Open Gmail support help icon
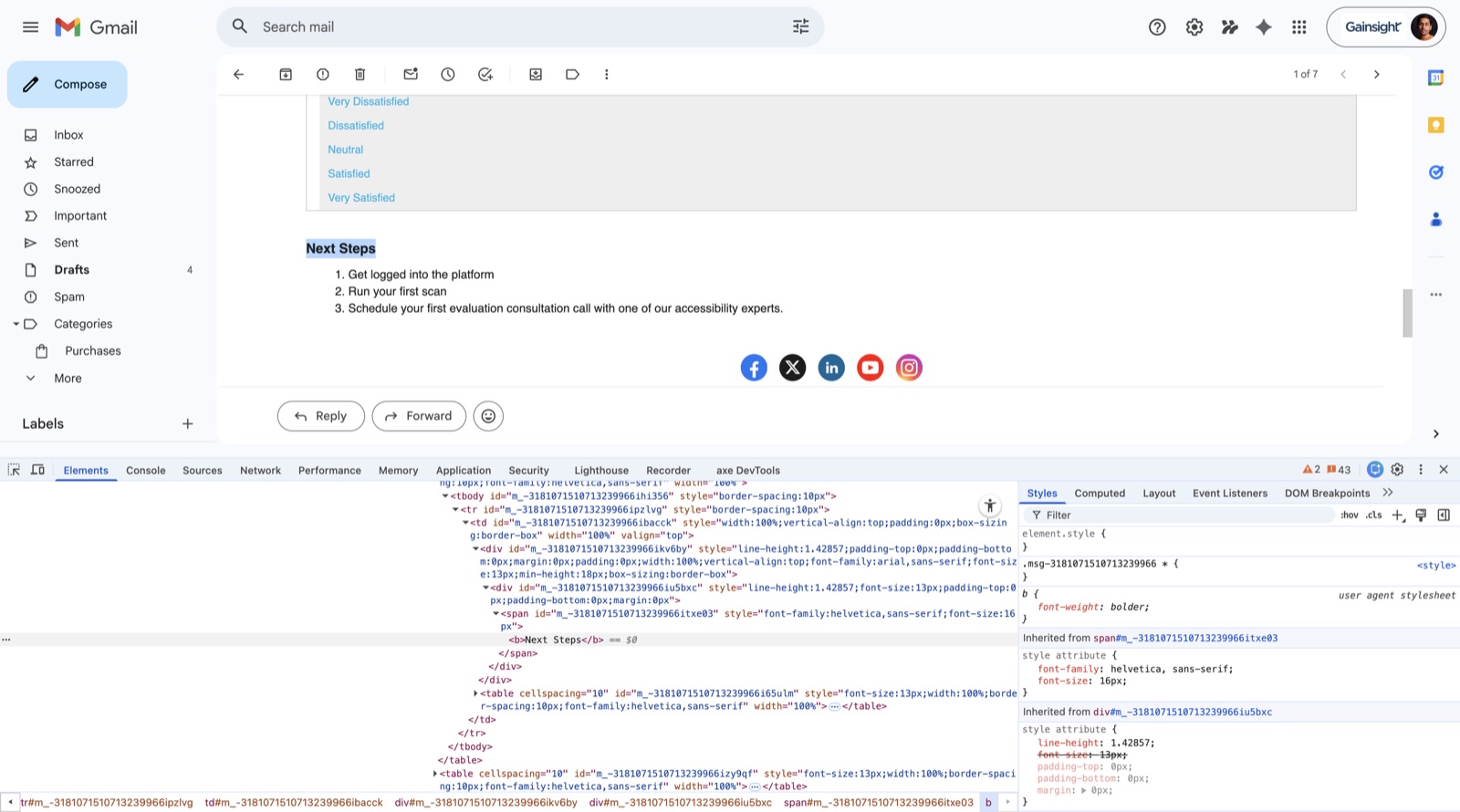 1157,26
